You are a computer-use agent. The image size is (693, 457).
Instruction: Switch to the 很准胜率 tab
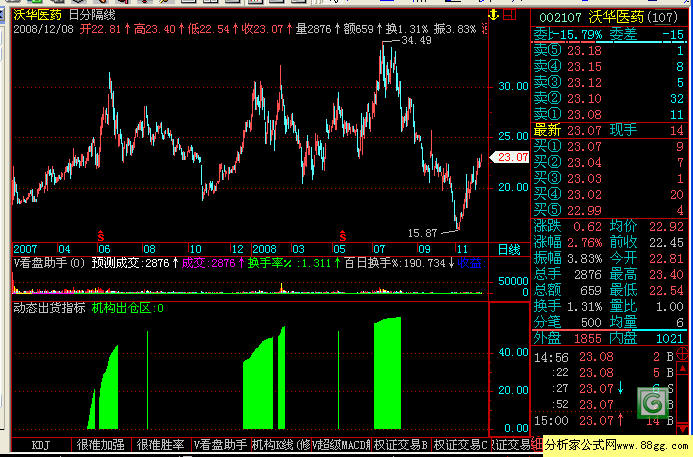pos(161,445)
